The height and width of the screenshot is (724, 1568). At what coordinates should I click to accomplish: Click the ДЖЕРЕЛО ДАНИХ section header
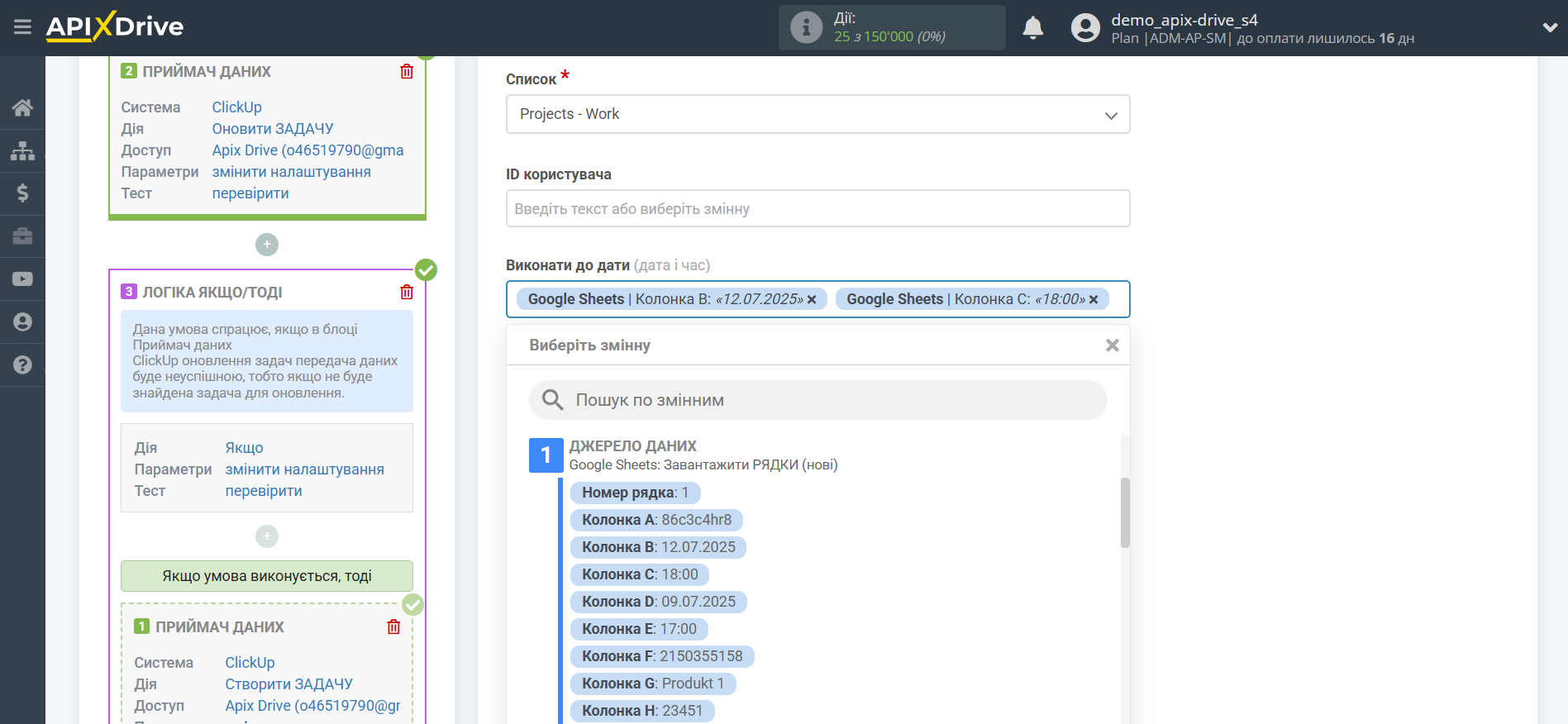632,446
